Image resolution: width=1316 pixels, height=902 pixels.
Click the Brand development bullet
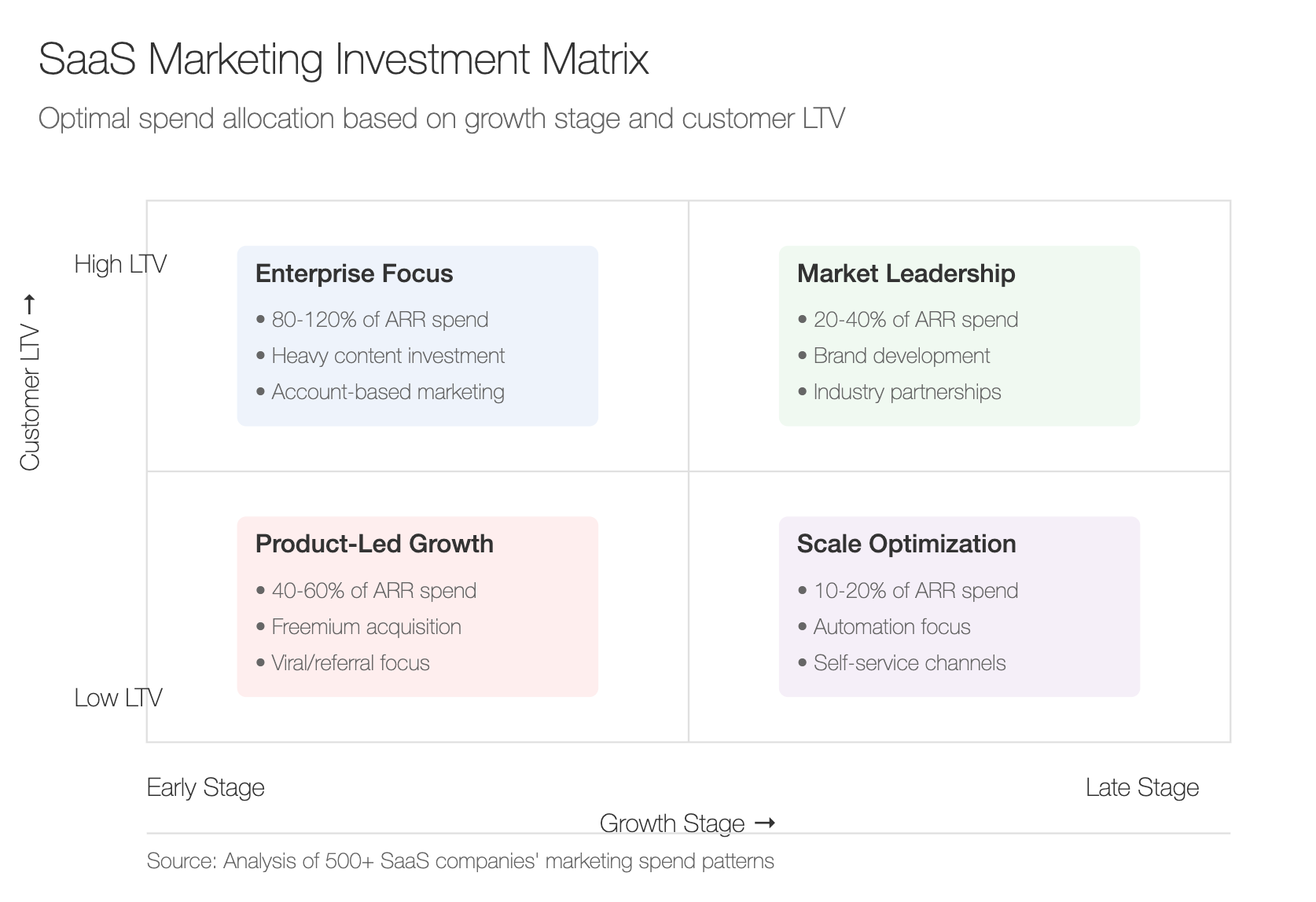coord(894,356)
